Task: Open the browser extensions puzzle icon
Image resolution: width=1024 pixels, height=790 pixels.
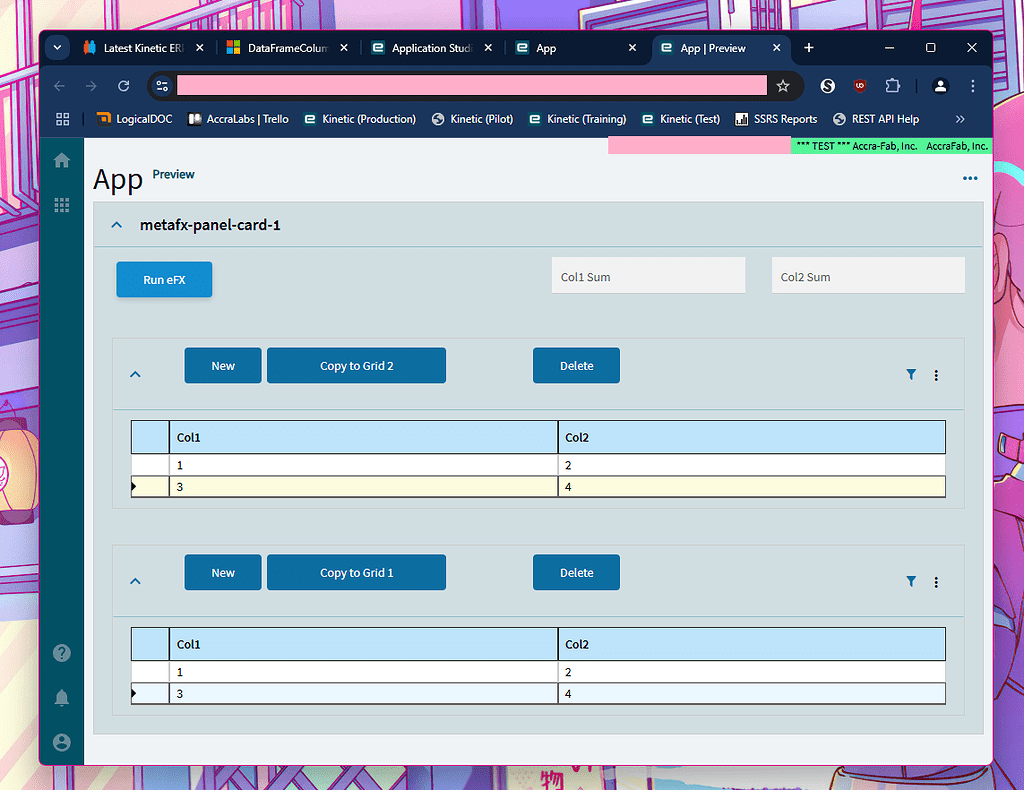Action: coord(892,86)
